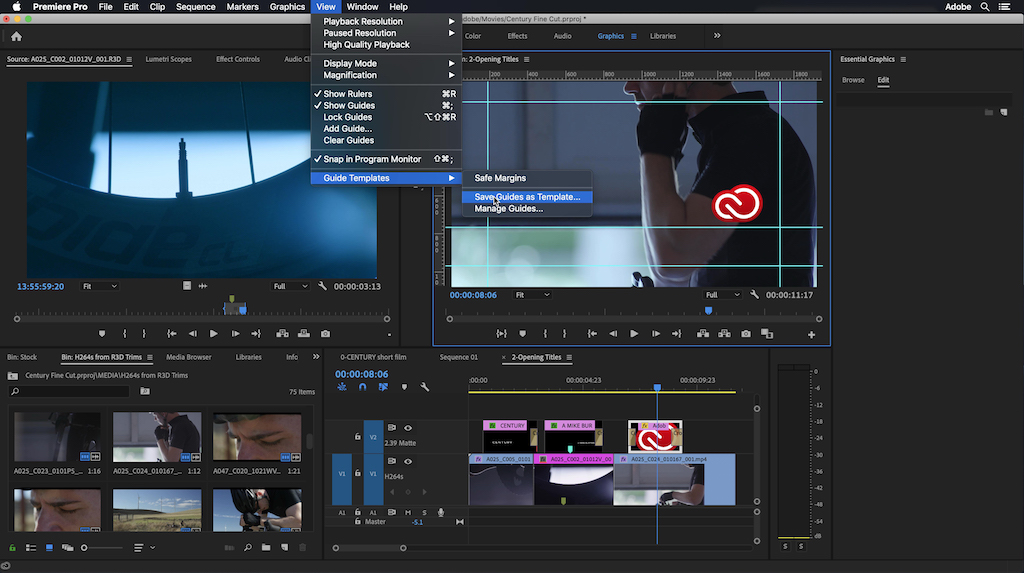Switch Project panel to list view
This screenshot has height=573, width=1024.
30,547
